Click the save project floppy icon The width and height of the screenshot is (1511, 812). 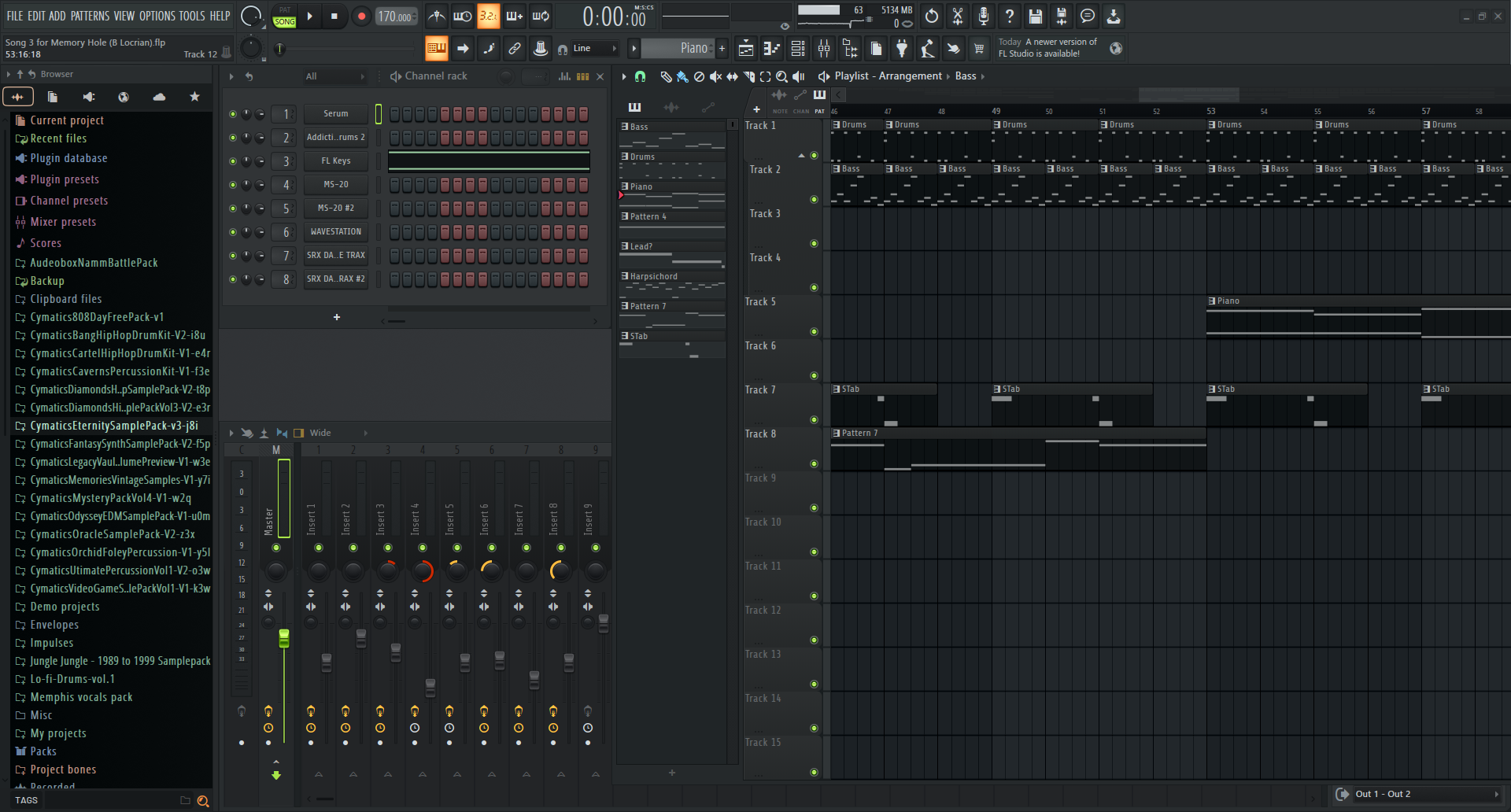1036,17
